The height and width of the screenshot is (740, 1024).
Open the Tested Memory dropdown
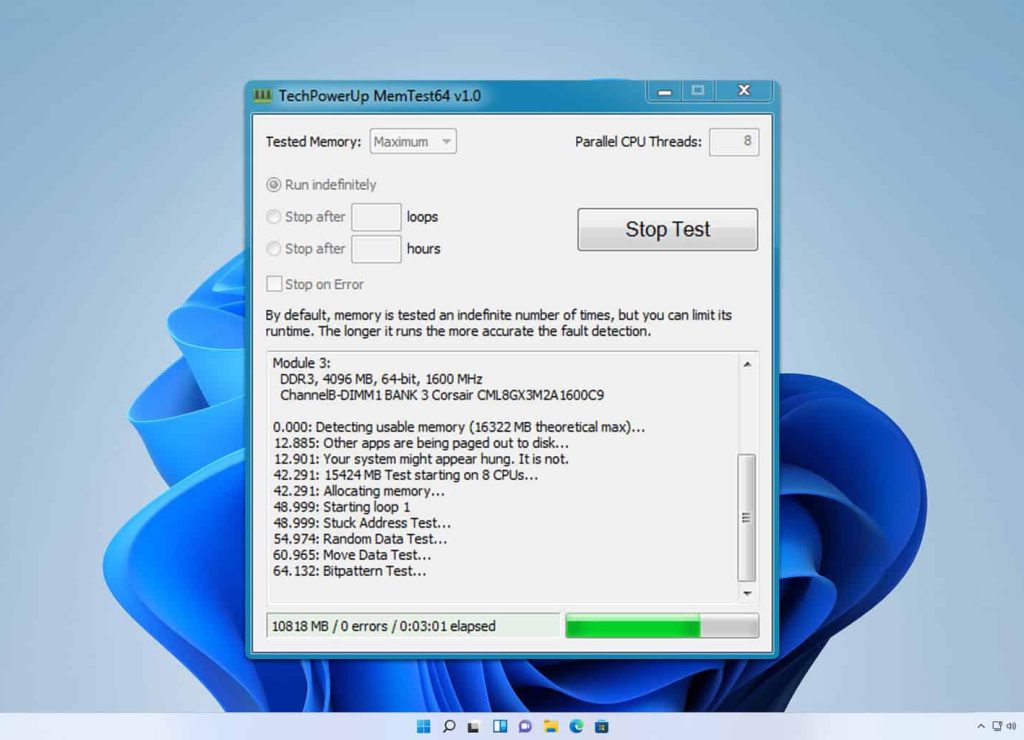click(412, 141)
